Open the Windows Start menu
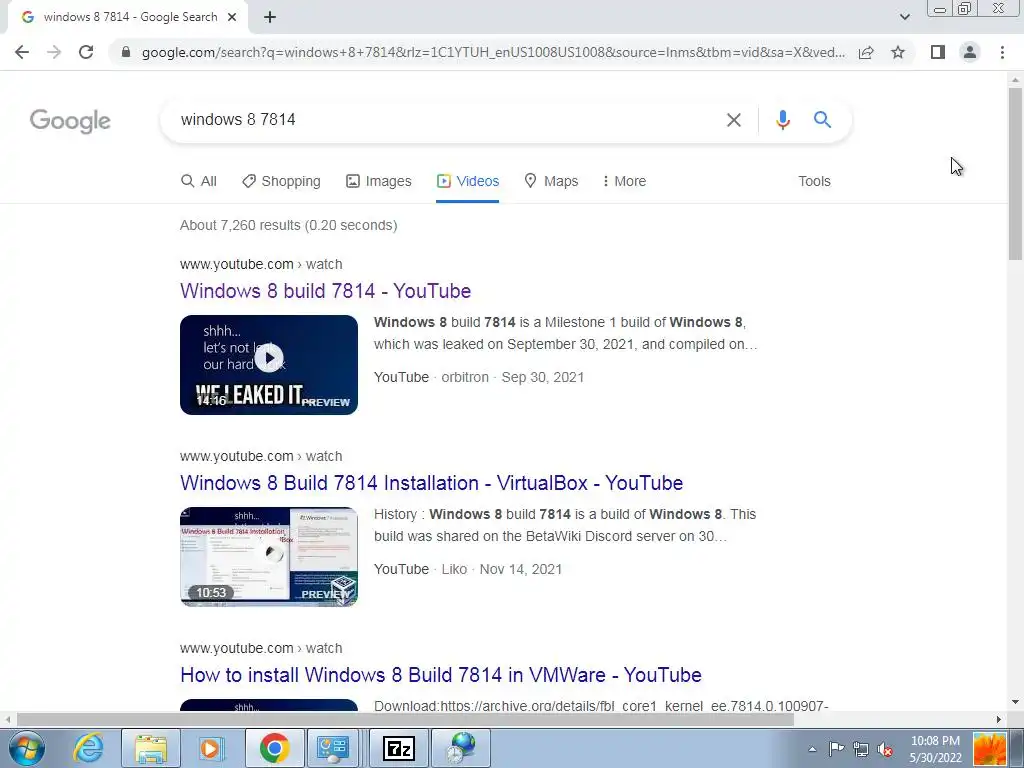Screen dimensions: 1024x768 click(26, 748)
